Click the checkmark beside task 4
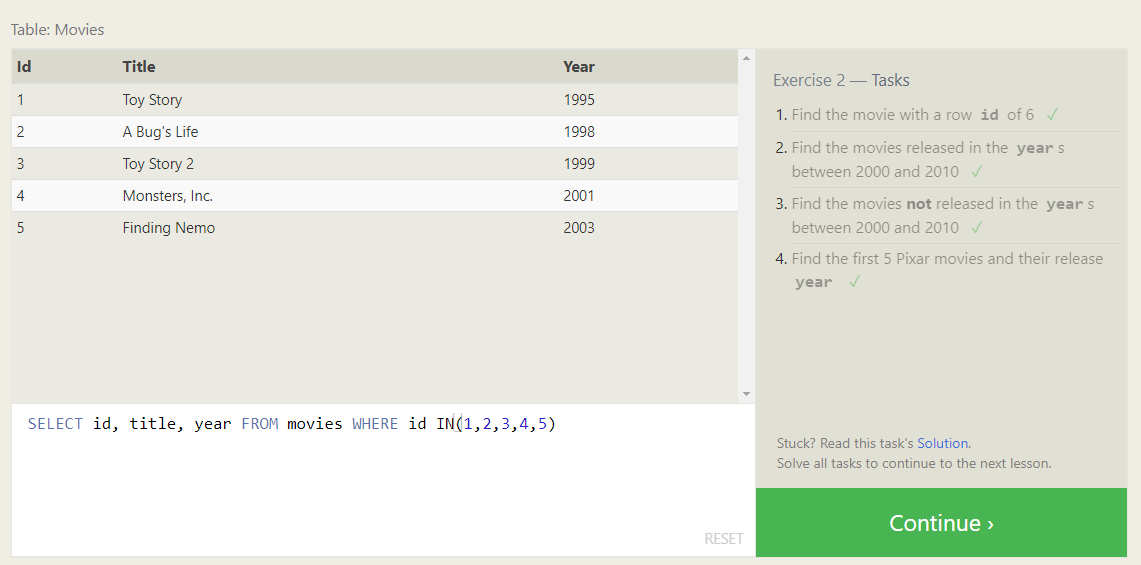Screen dimensions: 1141x565 [x=854, y=282]
